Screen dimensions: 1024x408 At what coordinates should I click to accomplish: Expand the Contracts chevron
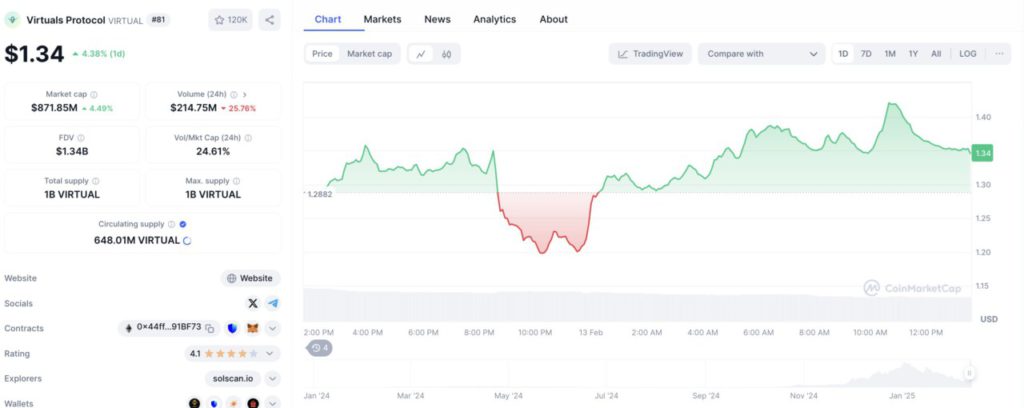273,328
